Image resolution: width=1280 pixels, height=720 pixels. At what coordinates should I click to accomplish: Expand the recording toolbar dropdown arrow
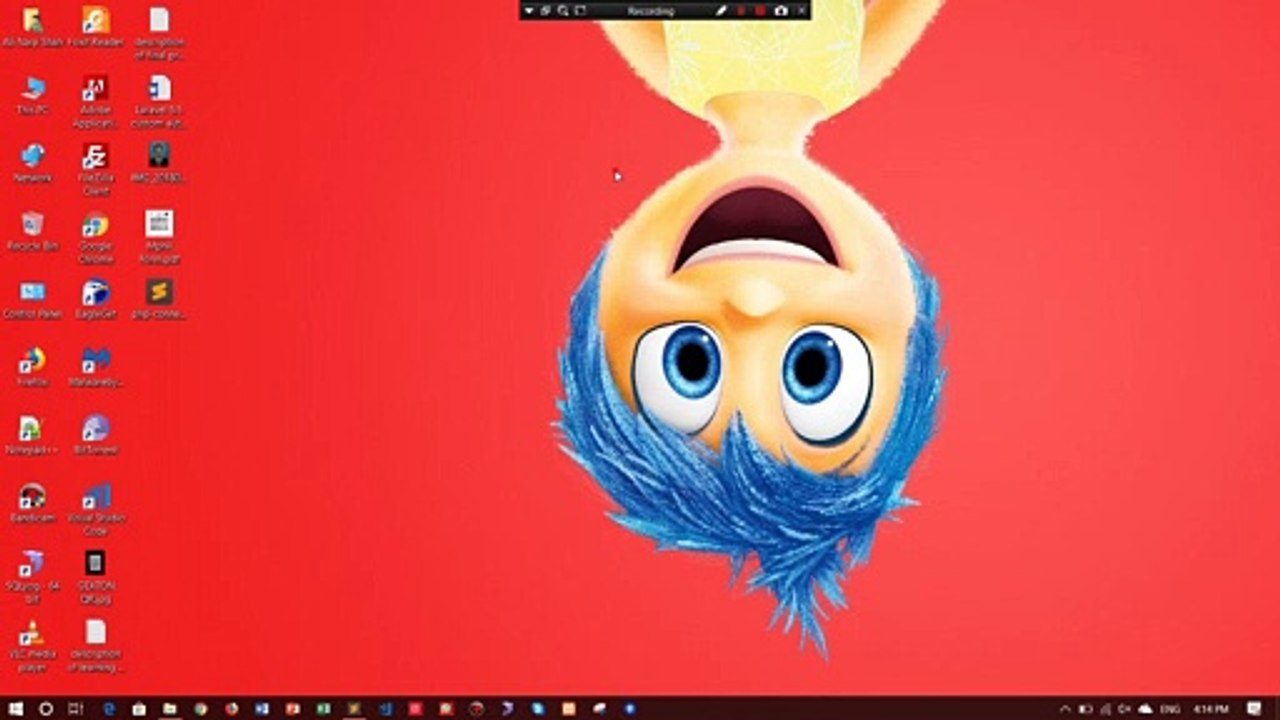(x=529, y=10)
